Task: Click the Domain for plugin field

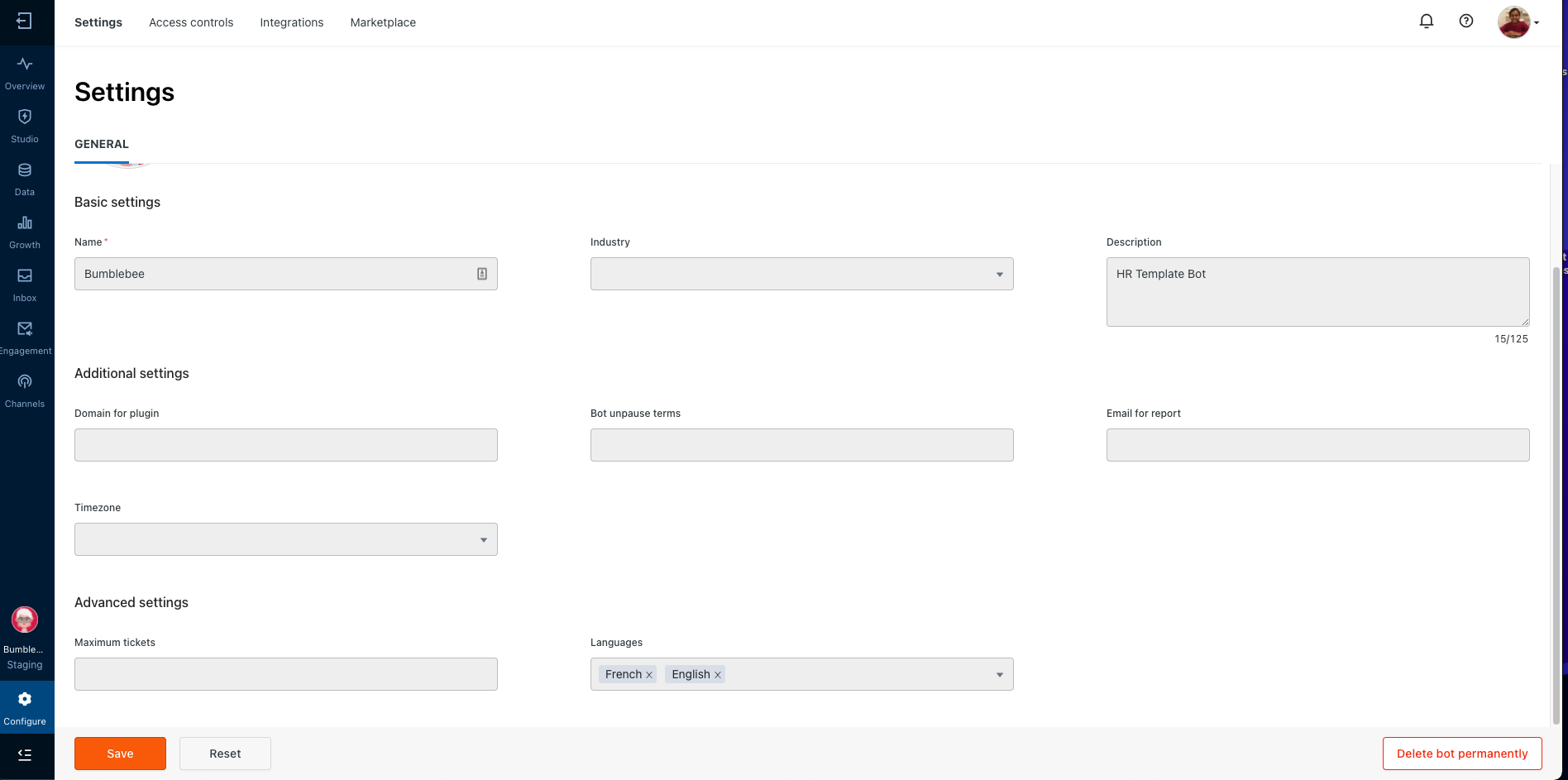Action: [286, 445]
